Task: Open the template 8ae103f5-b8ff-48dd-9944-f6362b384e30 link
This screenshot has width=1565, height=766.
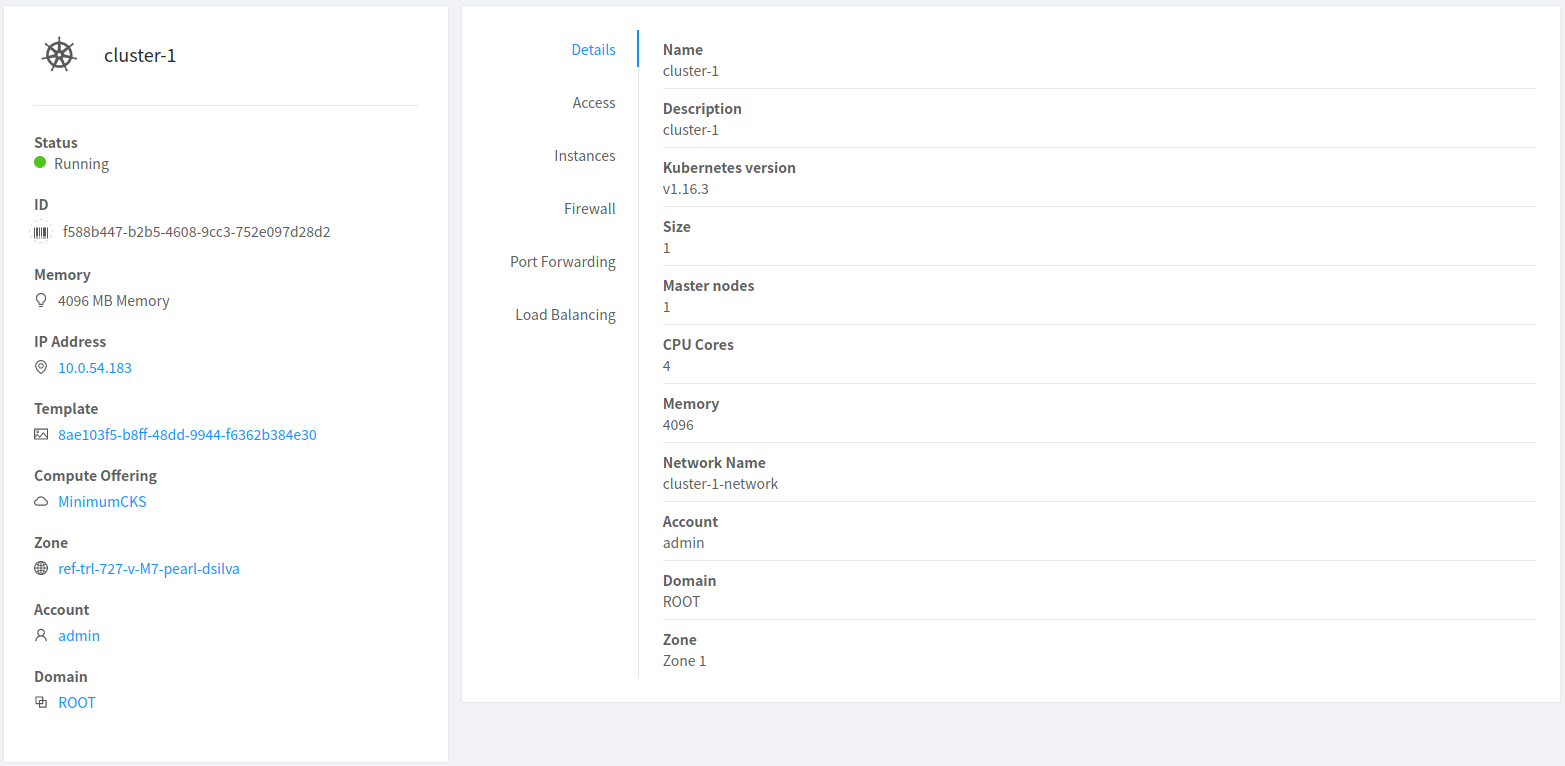Action: [187, 434]
